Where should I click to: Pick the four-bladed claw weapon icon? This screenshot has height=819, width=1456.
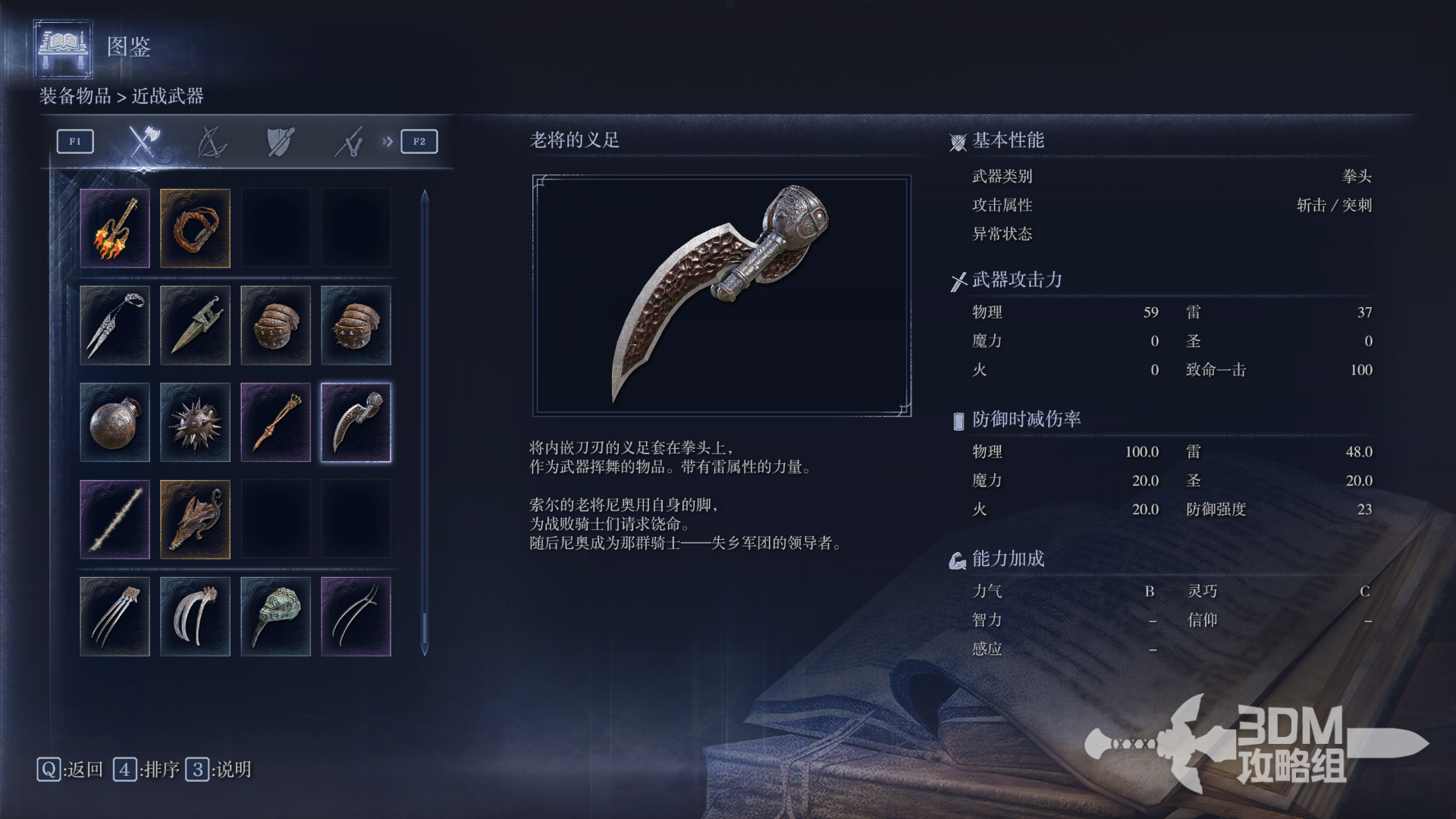(x=115, y=617)
